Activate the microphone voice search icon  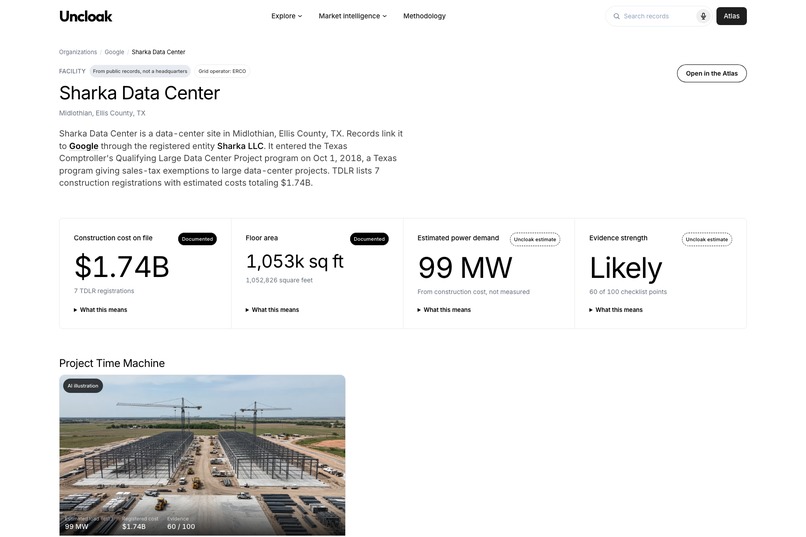(x=703, y=16)
